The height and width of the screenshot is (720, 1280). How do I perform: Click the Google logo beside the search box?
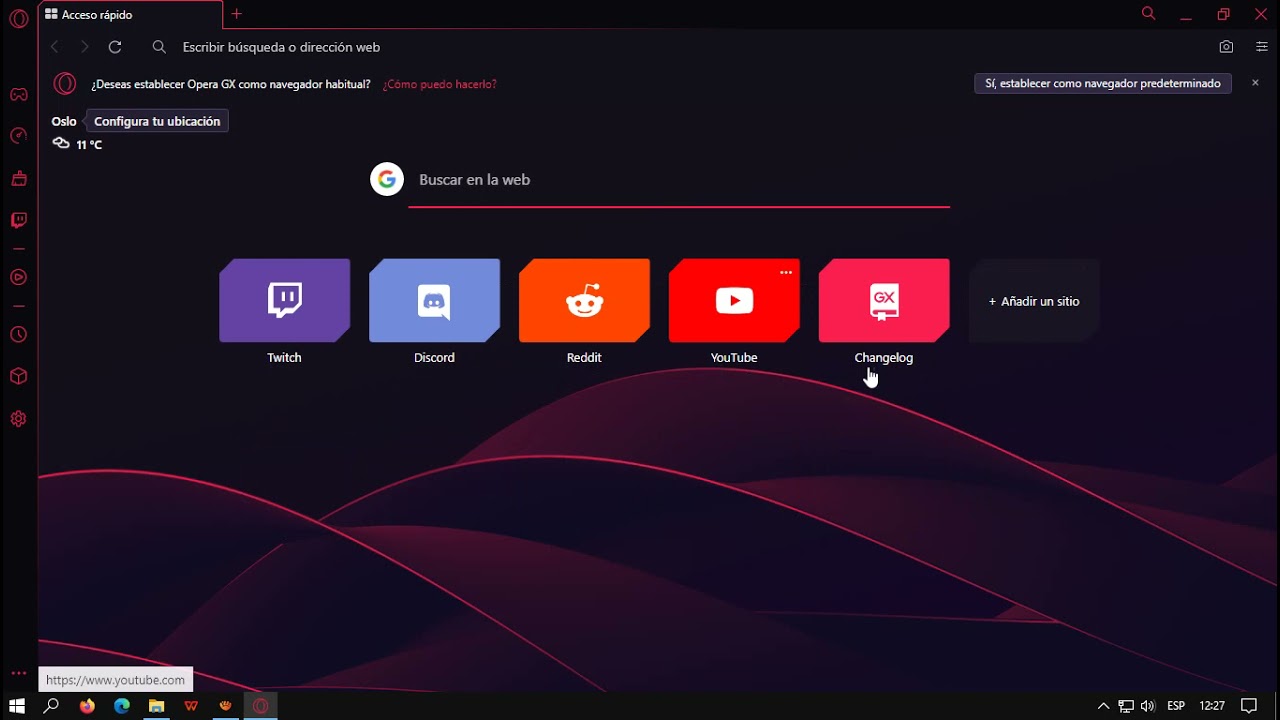pyautogui.click(x=387, y=180)
